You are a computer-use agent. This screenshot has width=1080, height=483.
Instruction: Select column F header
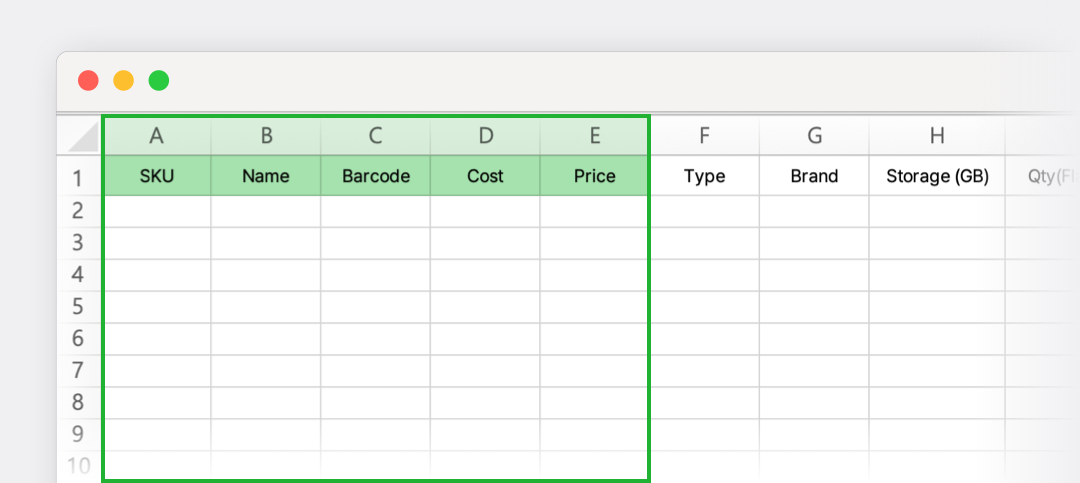coord(705,136)
